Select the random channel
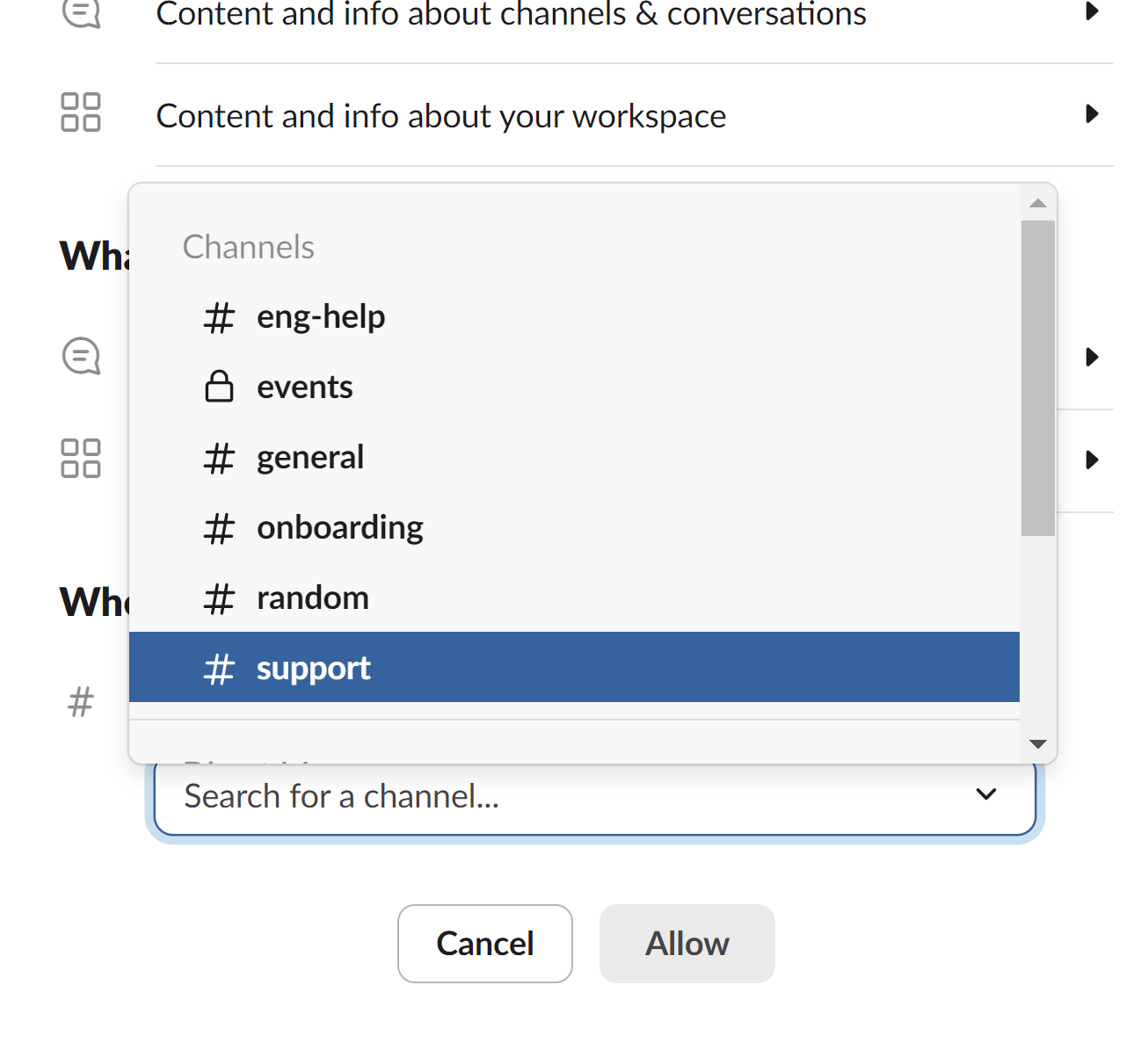The image size is (1148, 1043). coord(574,598)
